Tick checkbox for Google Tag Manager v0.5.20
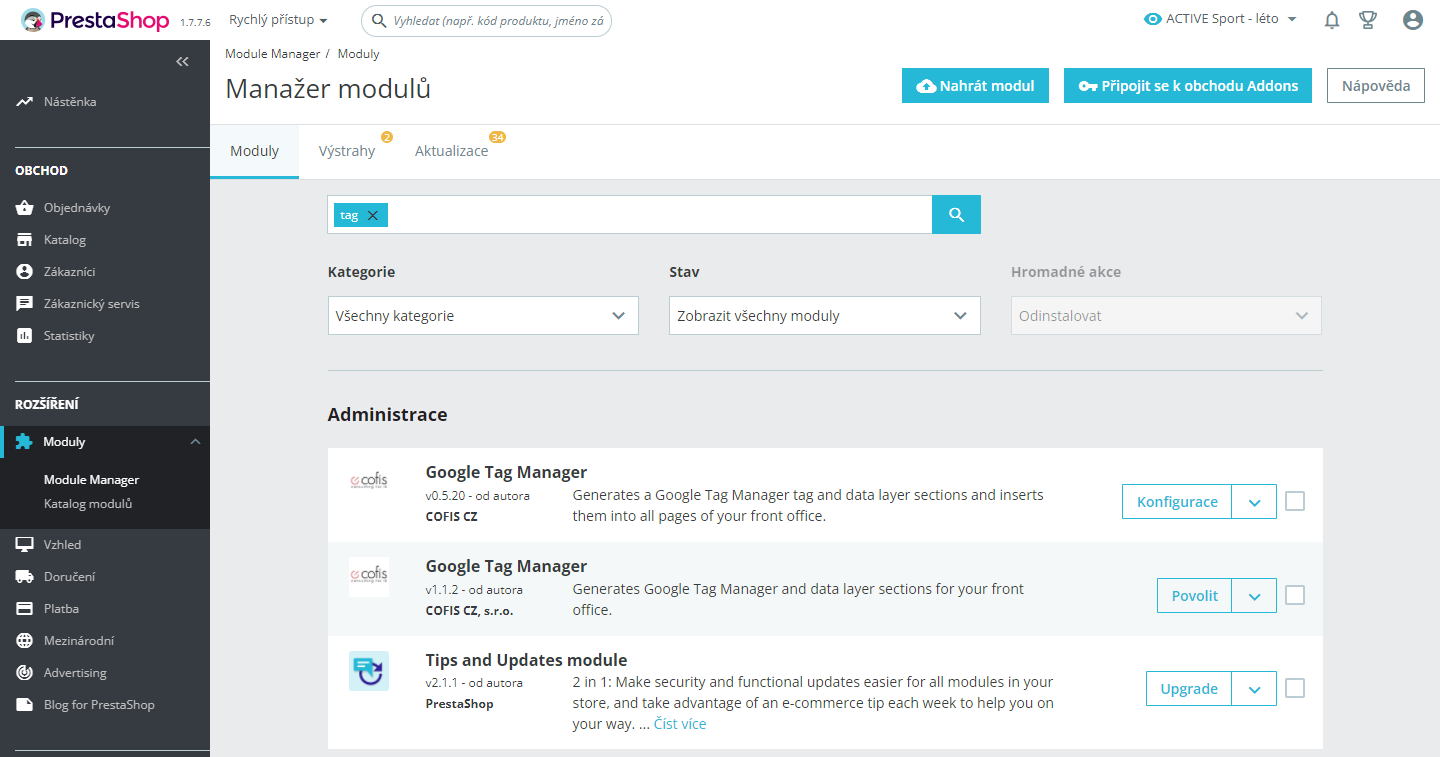The image size is (1440, 757). point(1295,501)
